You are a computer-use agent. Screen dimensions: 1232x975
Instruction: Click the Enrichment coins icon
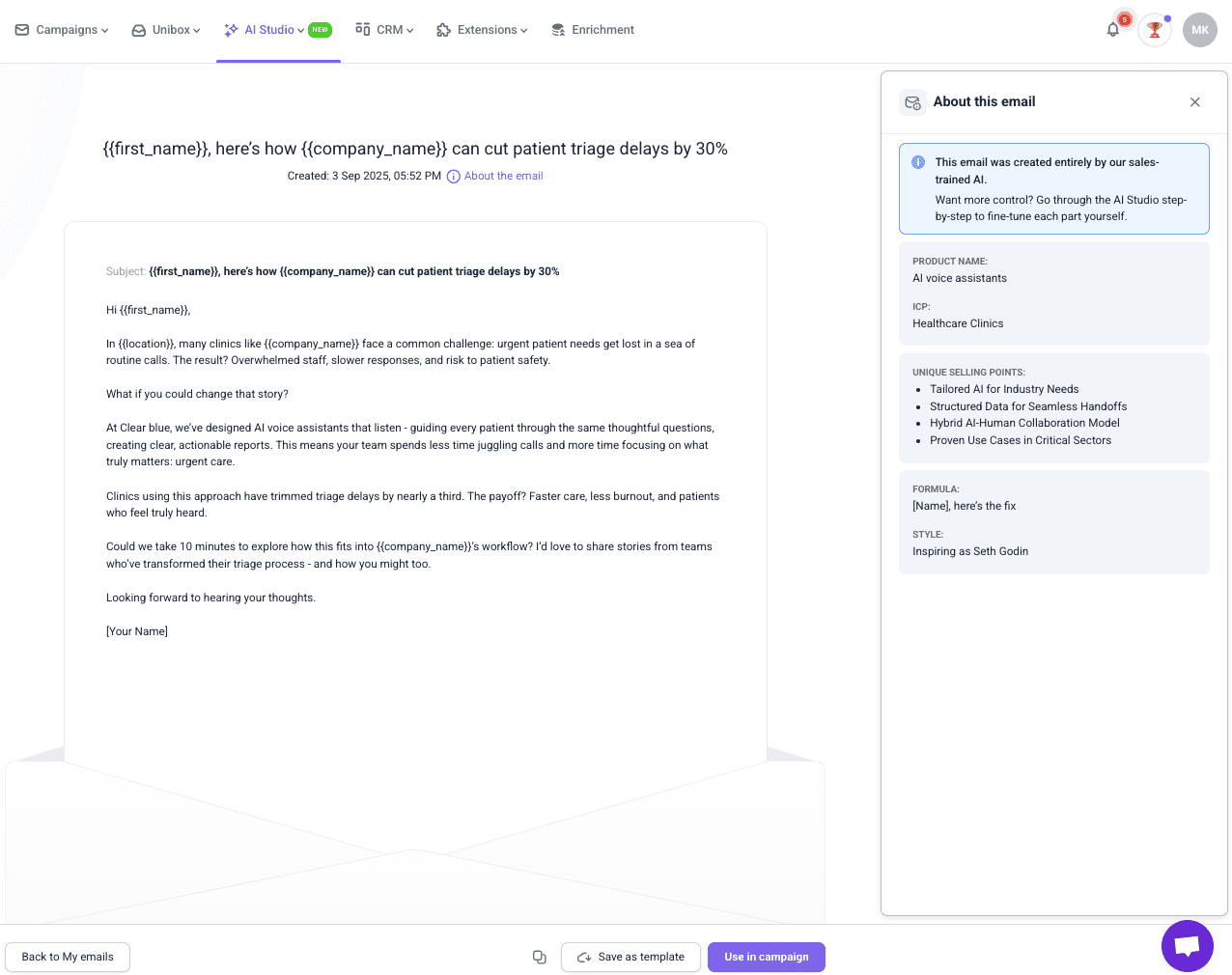[x=558, y=30]
